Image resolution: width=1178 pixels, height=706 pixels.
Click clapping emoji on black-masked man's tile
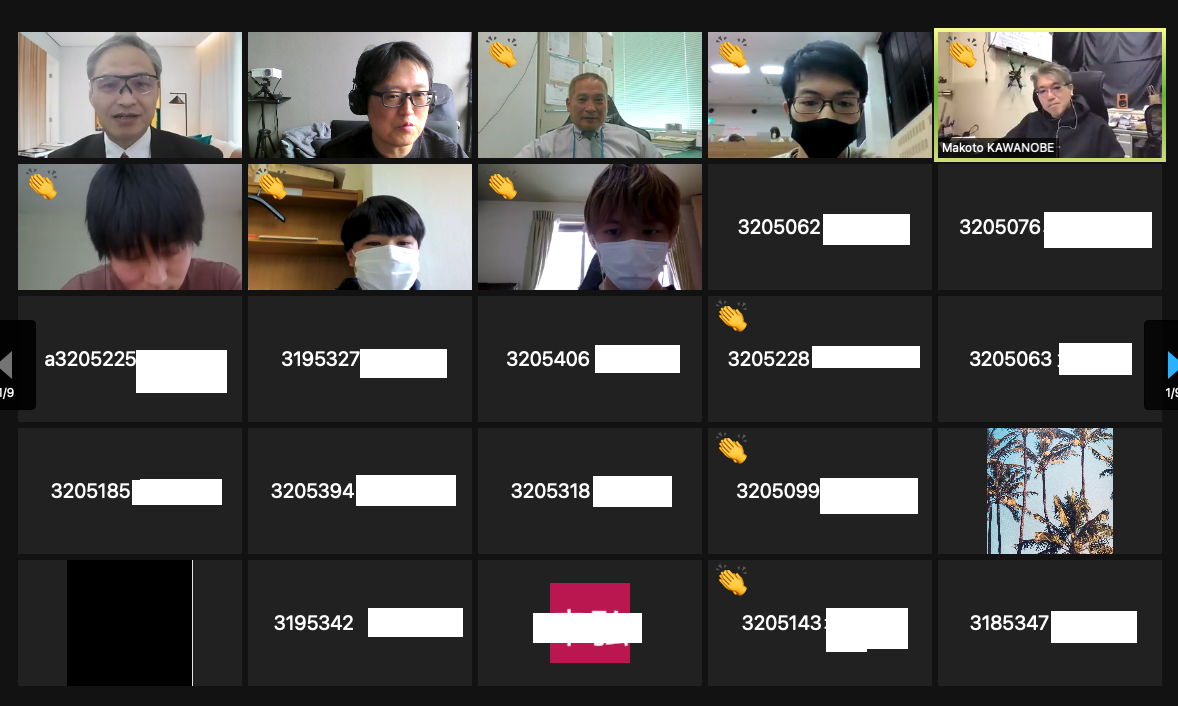(732, 52)
